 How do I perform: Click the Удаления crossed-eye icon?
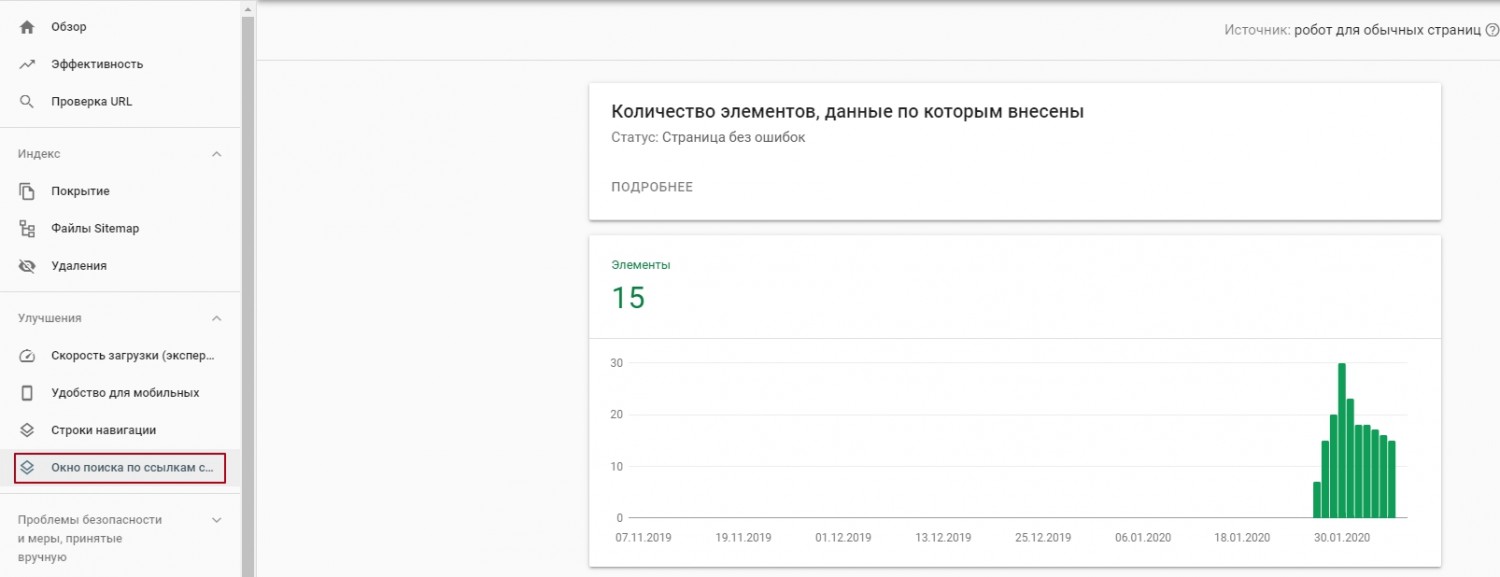pyautogui.click(x=27, y=266)
